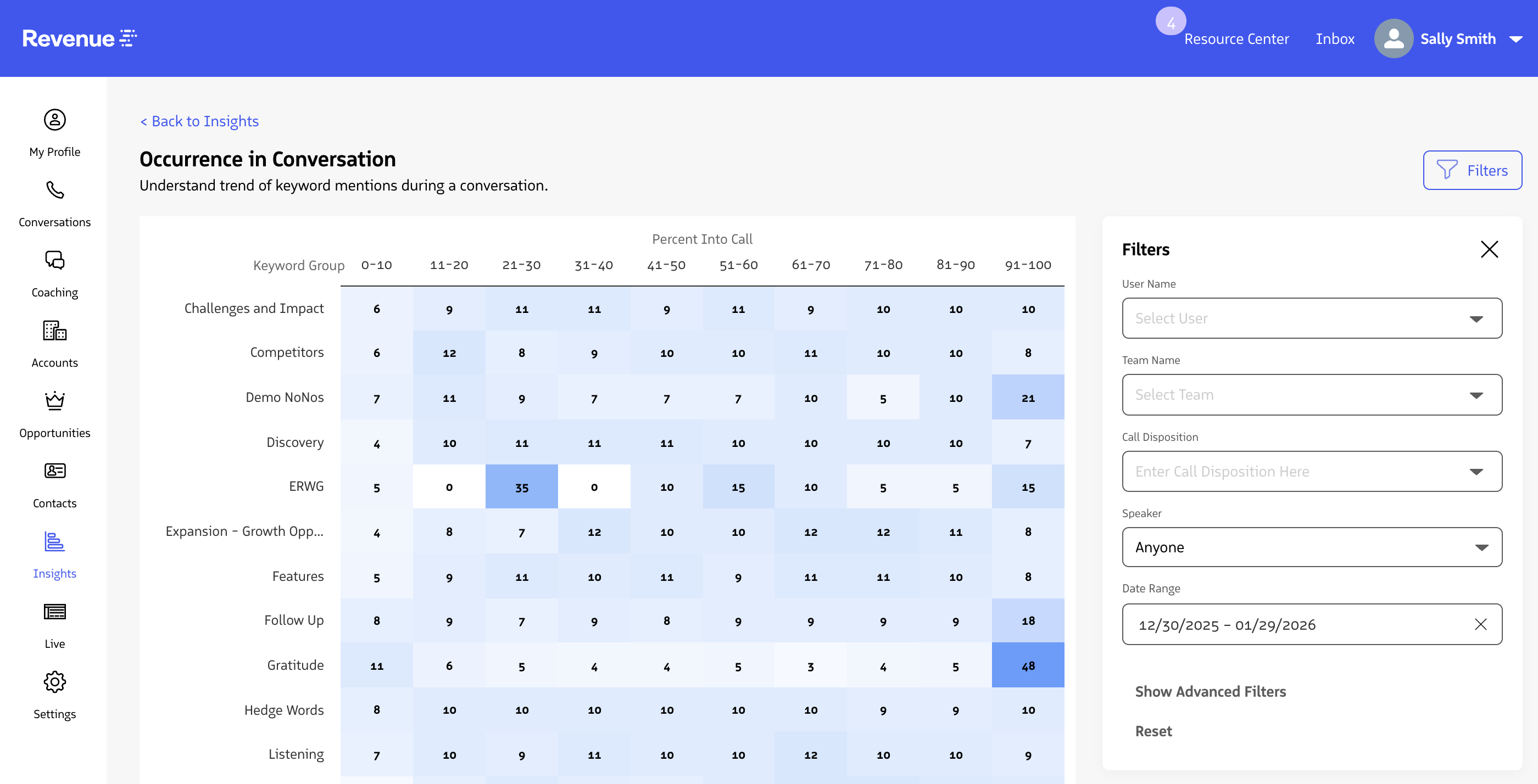Open the Speaker Anyone dropdown

pos(1311,547)
